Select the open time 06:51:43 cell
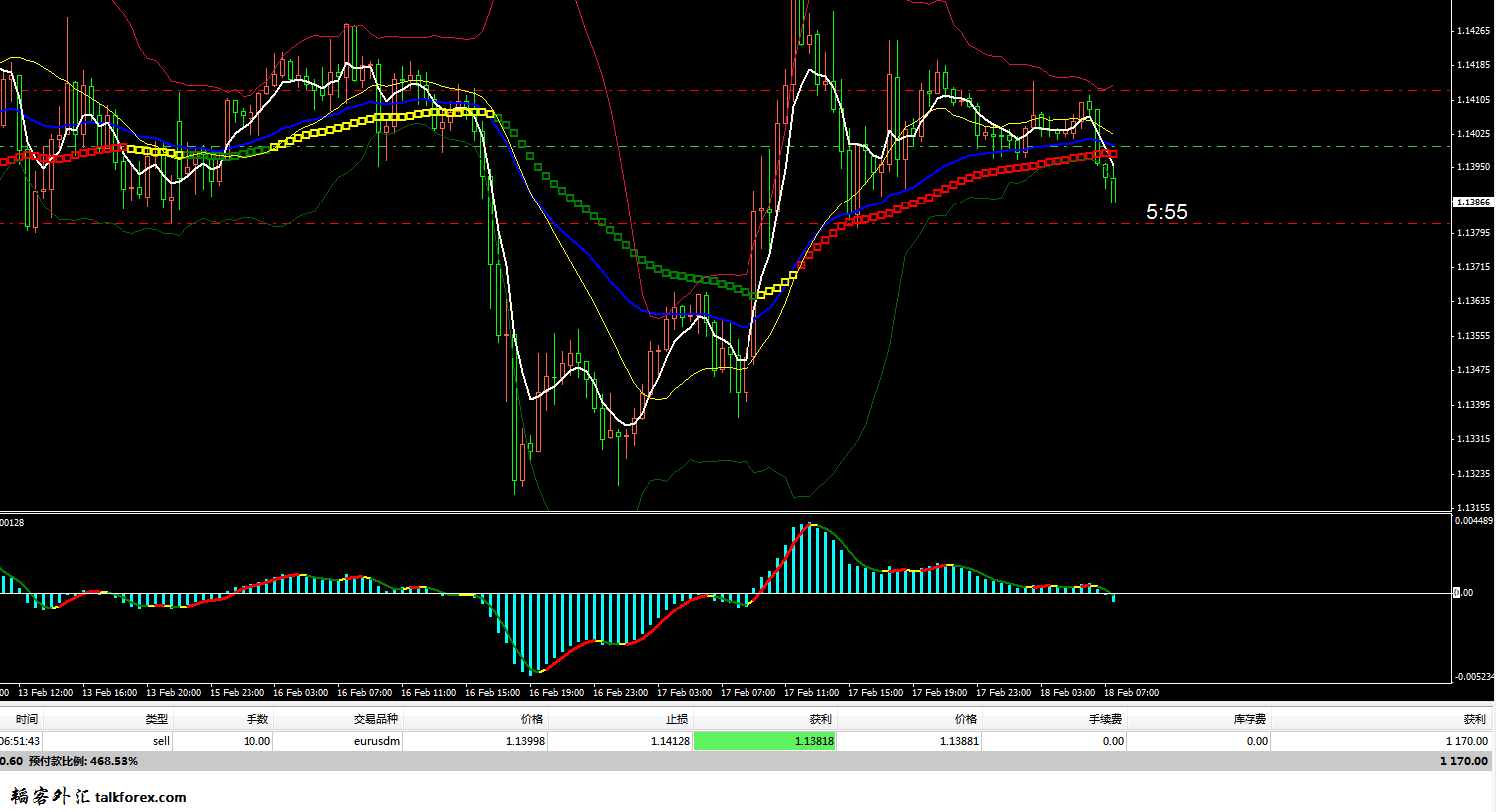Image resolution: width=1496 pixels, height=812 pixels. [20, 741]
